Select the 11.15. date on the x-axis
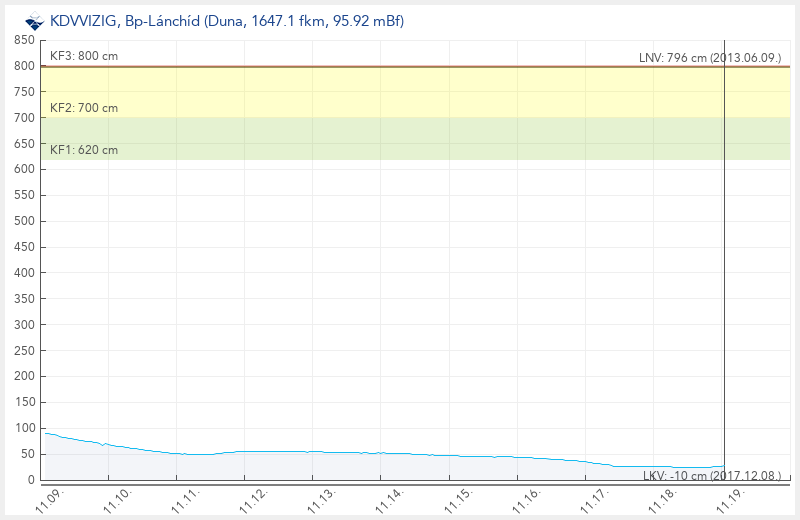The height and width of the screenshot is (520, 800). [x=457, y=497]
